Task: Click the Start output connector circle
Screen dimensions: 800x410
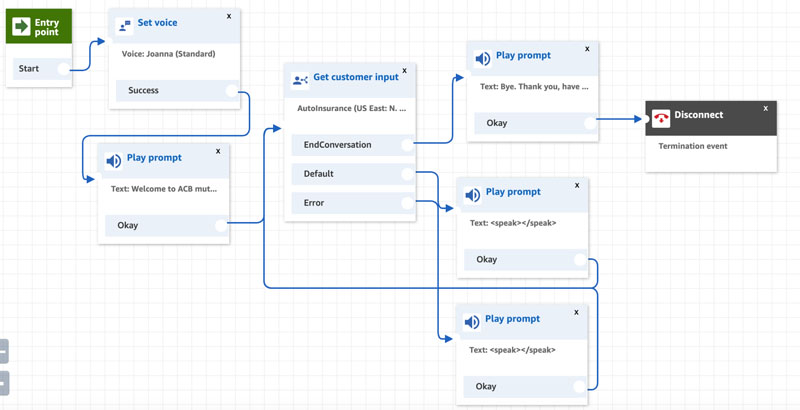Action: pos(63,69)
